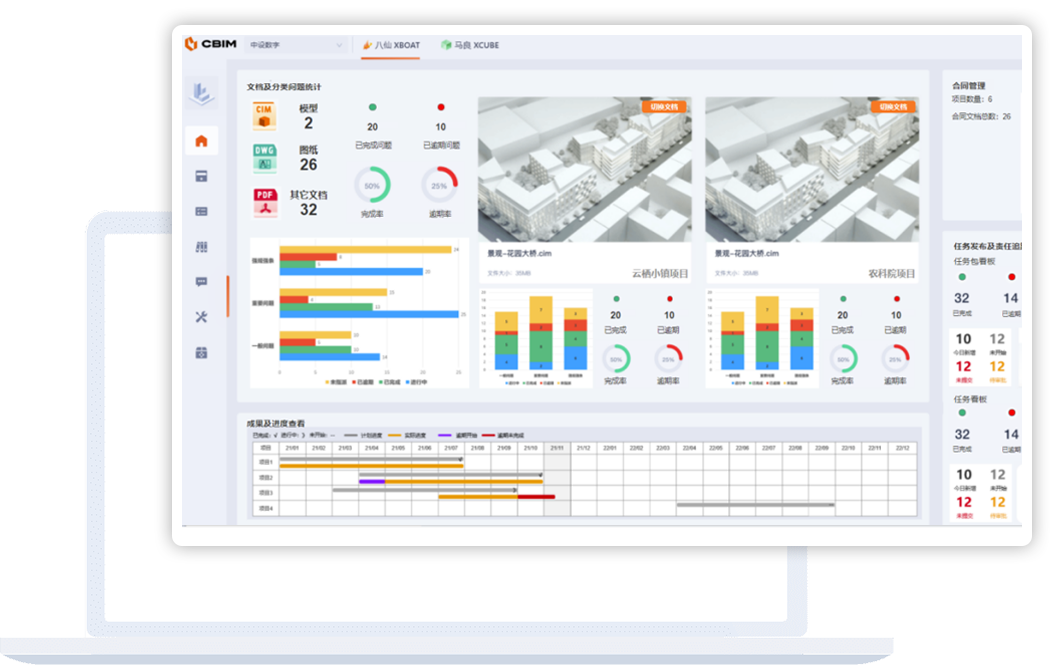Click 切换文档 button on 云栖小镇项目 card

pyautogui.click(x=665, y=106)
